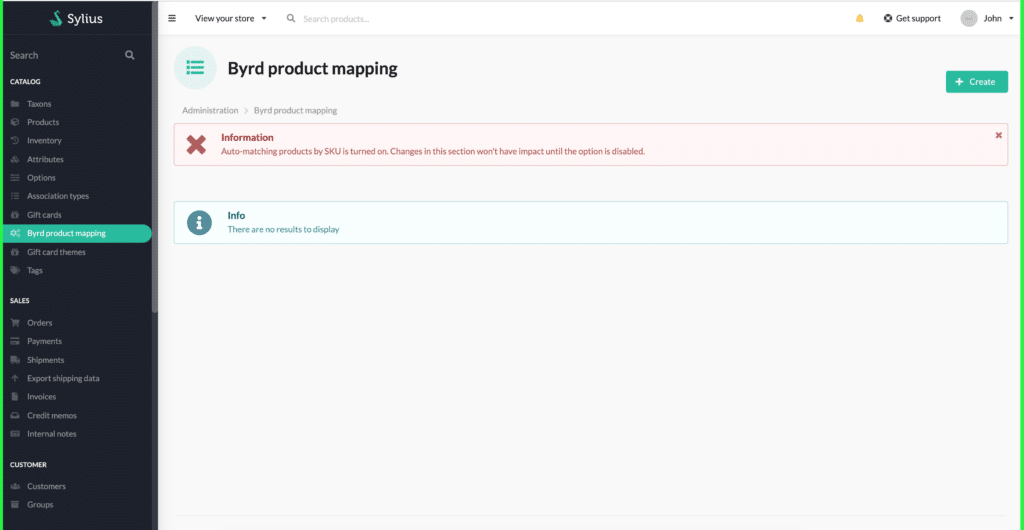
Task: Click the Shipments truck icon
Action: pyautogui.click(x=15, y=360)
